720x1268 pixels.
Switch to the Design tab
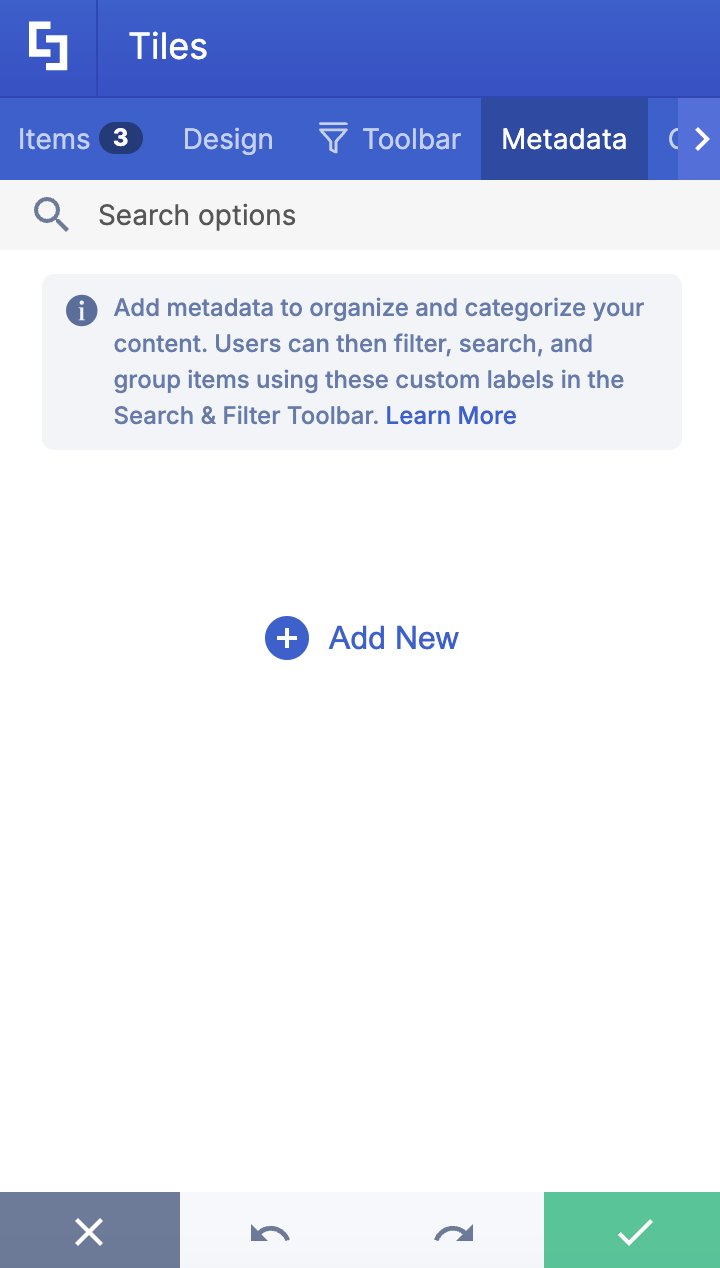pos(227,139)
